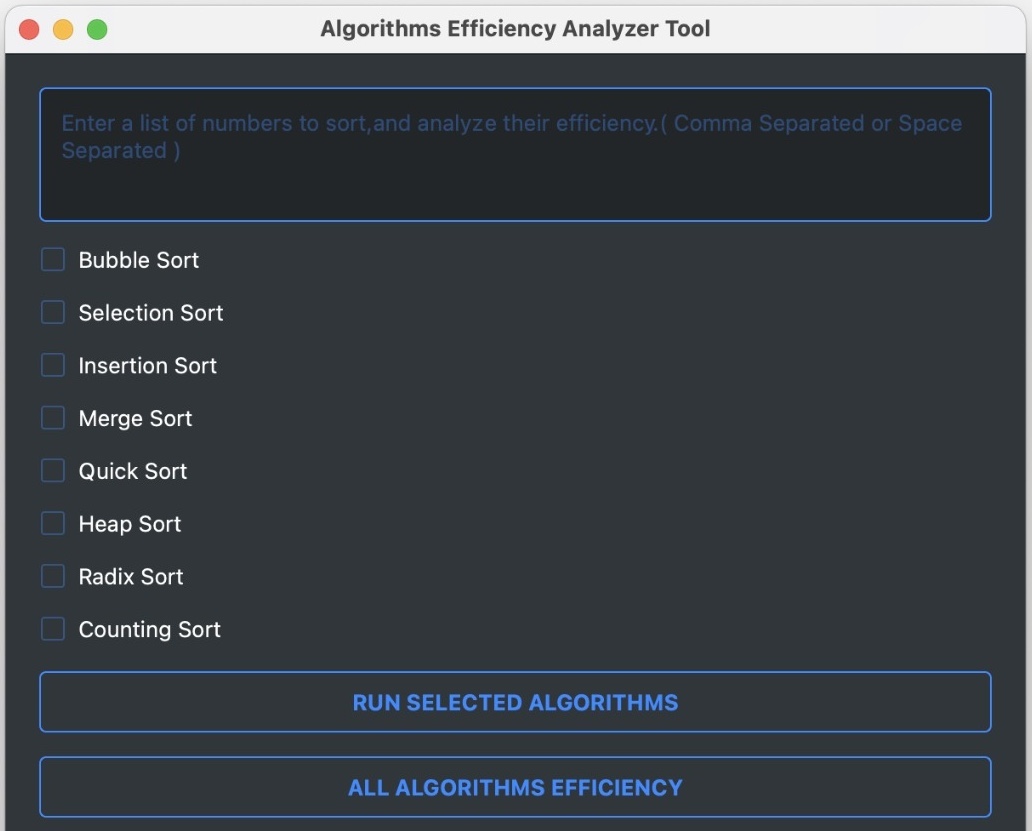Check the Selection Sort option
Image resolution: width=1032 pixels, height=831 pixels.
coord(52,312)
